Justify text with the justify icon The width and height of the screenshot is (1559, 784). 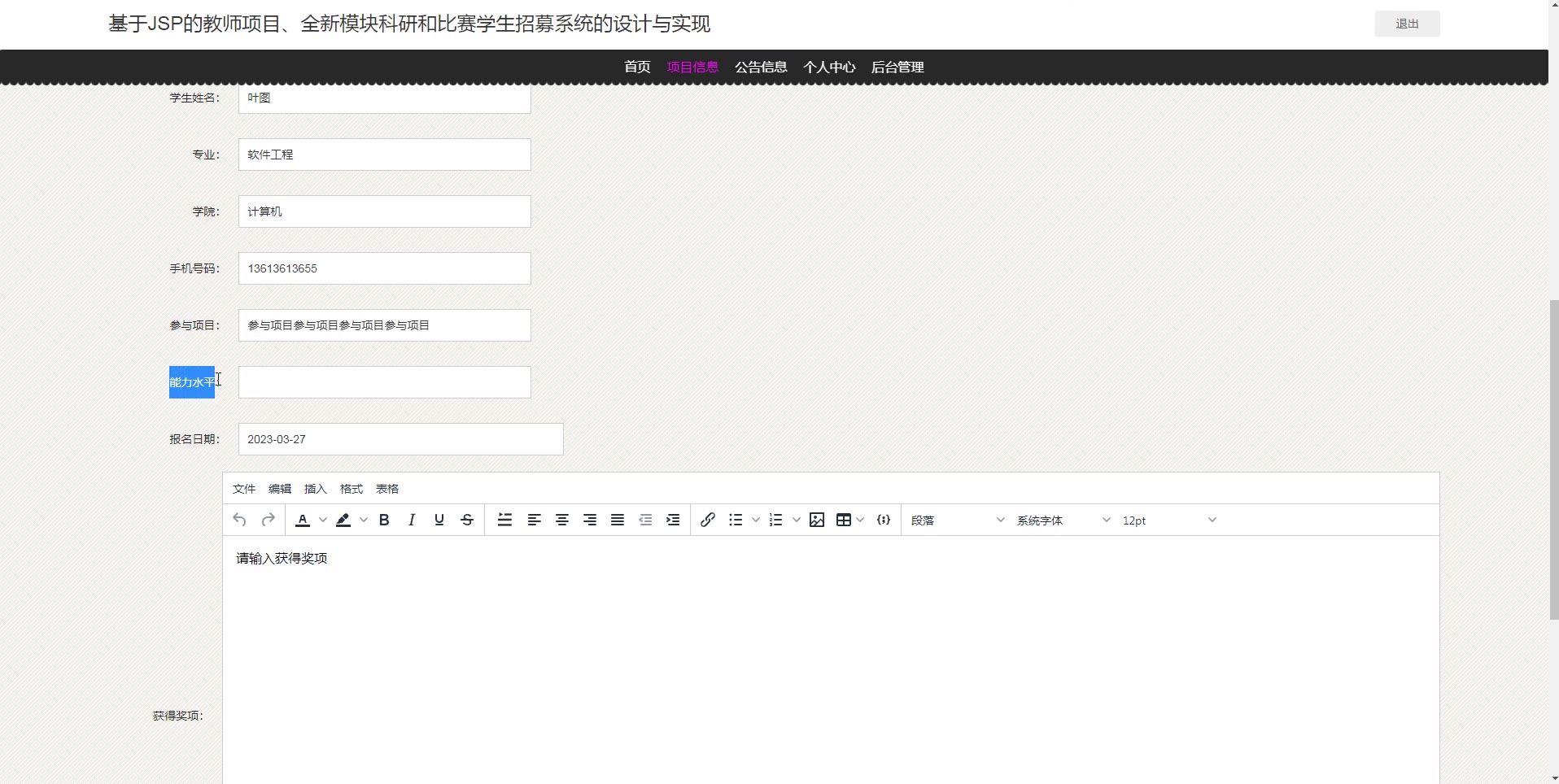(x=618, y=520)
